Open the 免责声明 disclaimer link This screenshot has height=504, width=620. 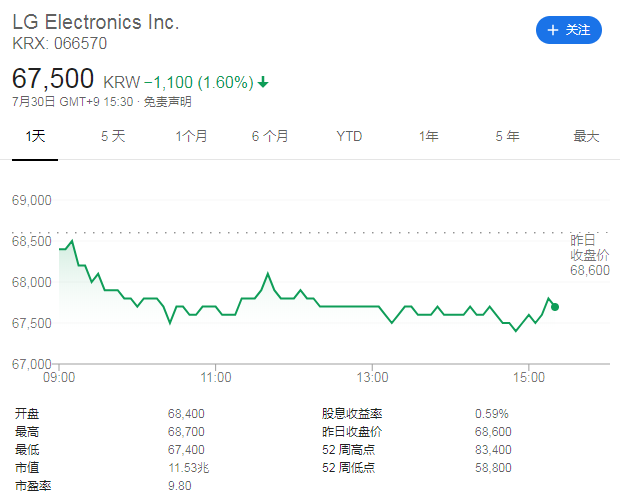(x=167, y=102)
